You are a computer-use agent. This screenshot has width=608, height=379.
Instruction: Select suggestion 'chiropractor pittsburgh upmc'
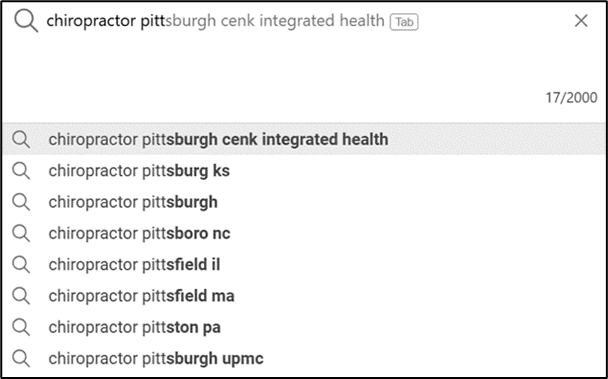click(x=304, y=358)
